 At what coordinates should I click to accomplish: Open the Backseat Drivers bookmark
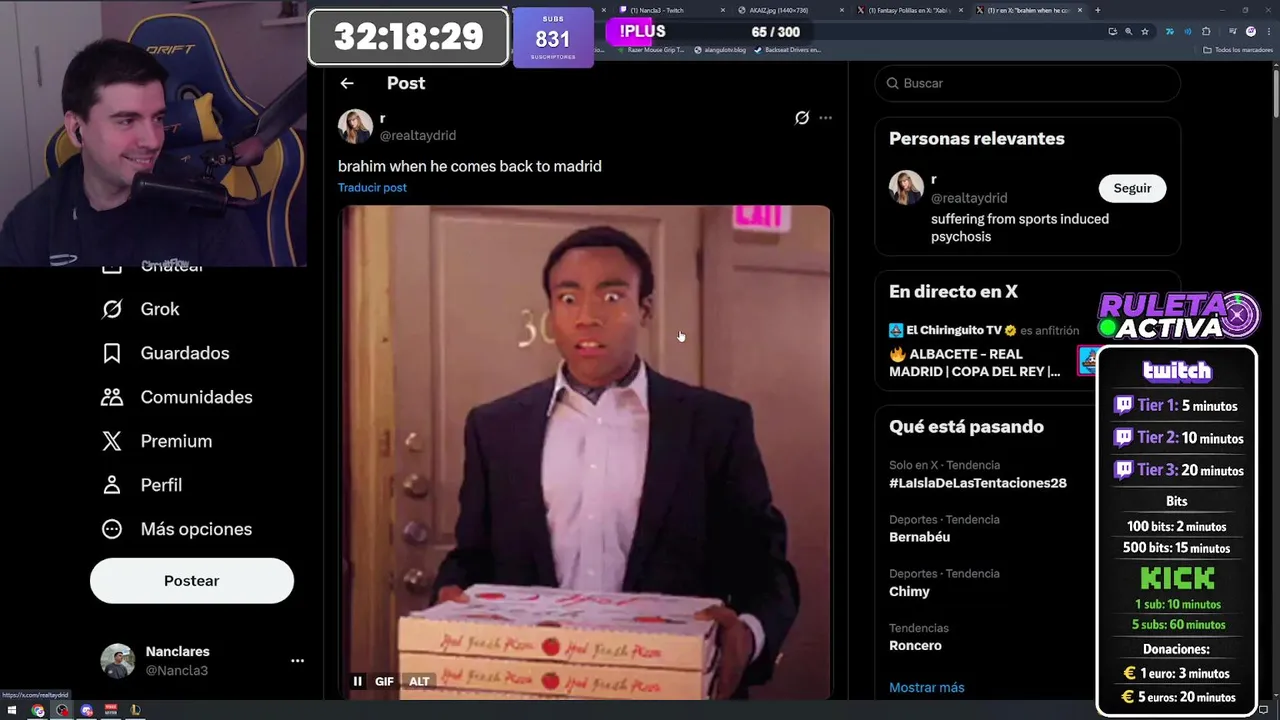pyautogui.click(x=788, y=49)
